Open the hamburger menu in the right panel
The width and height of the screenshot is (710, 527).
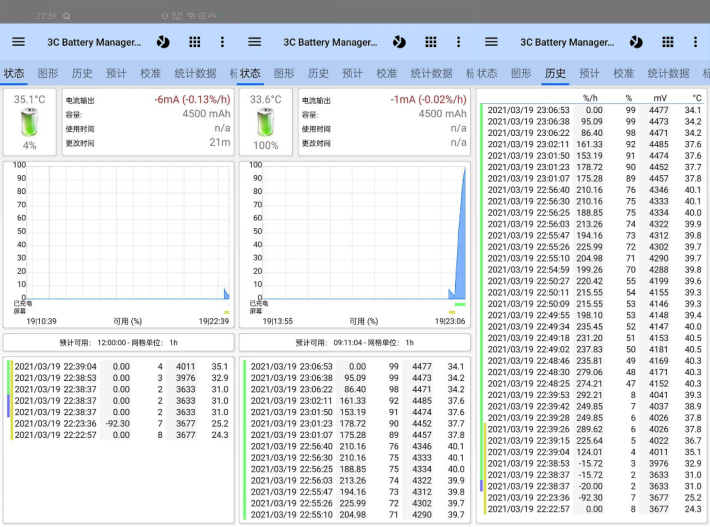(490, 42)
